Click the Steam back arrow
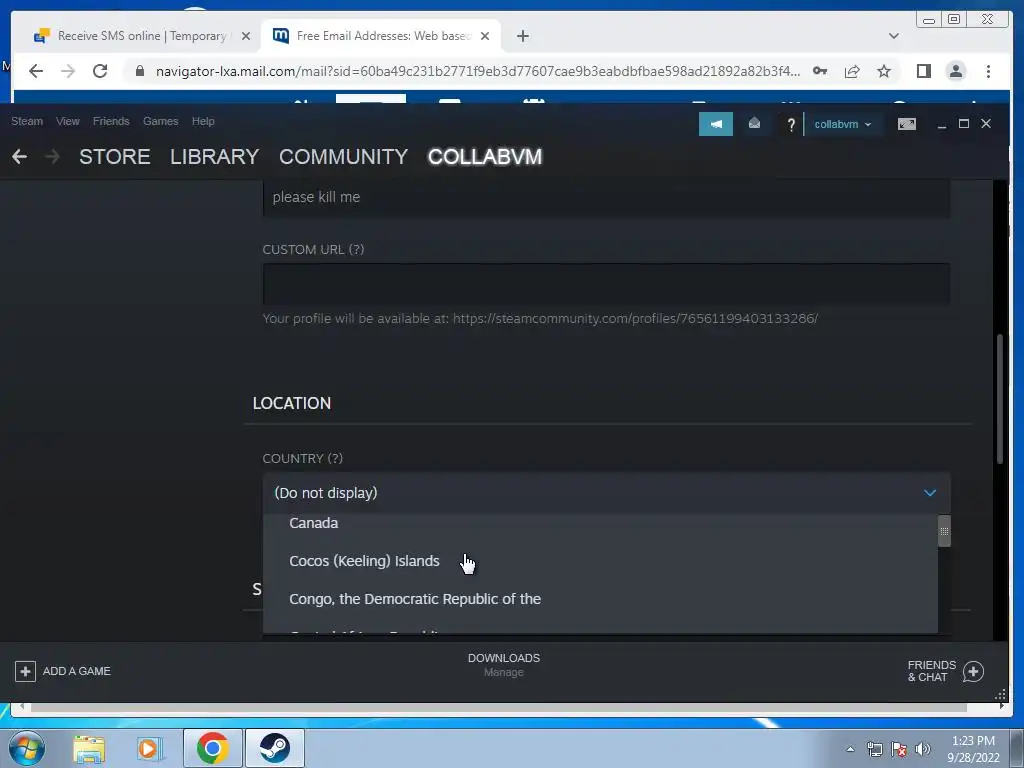The height and width of the screenshot is (768, 1024). (20, 157)
